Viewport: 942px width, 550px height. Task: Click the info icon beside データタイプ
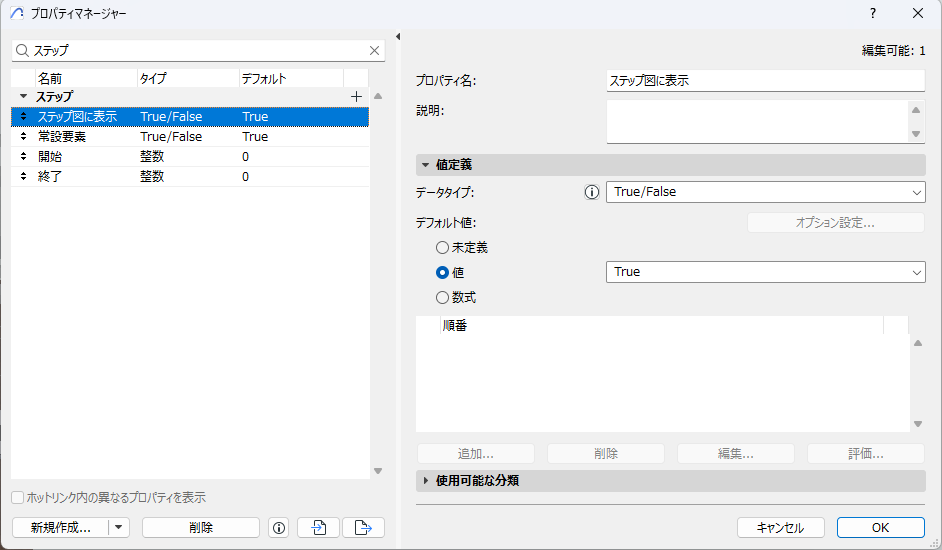point(591,192)
